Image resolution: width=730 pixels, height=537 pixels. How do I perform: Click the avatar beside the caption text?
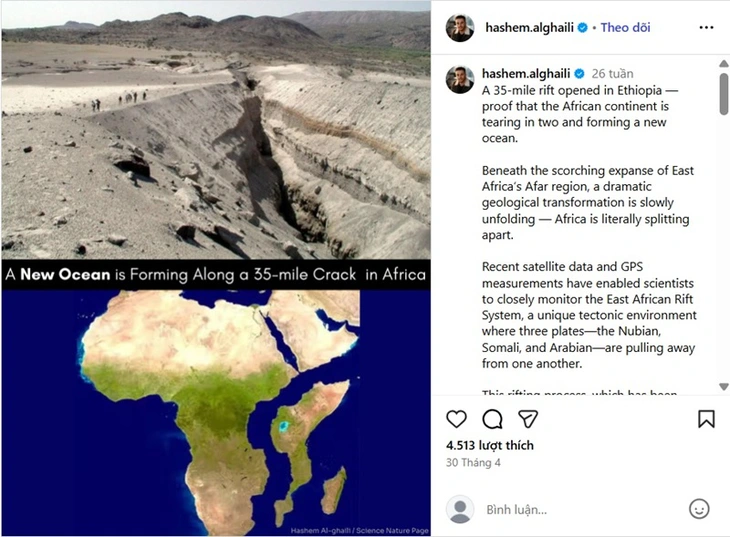coord(460,79)
